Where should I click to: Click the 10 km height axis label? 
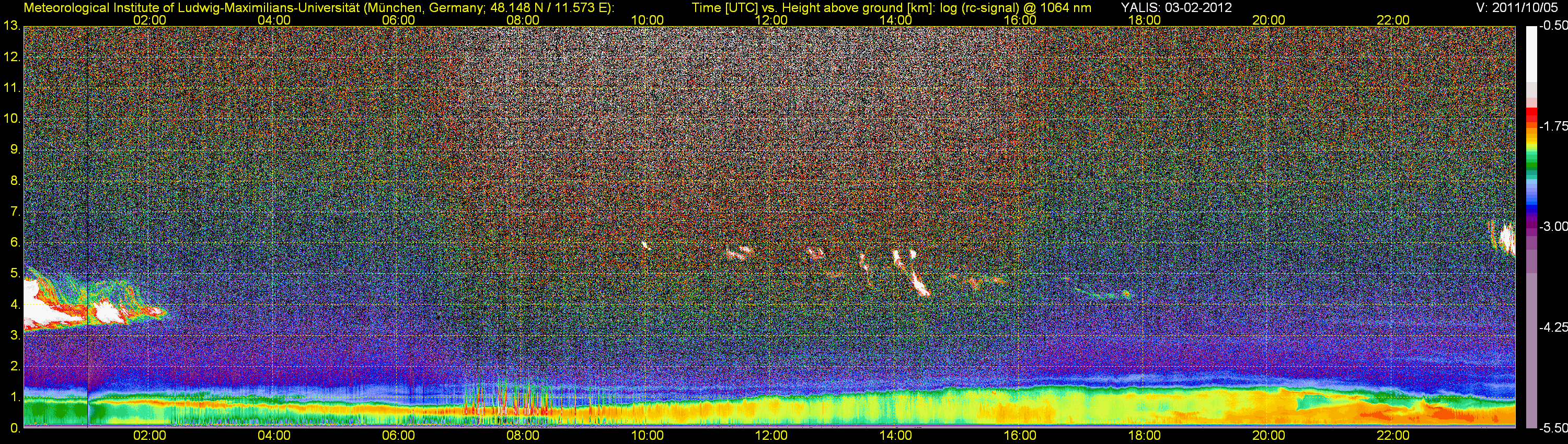point(11,119)
